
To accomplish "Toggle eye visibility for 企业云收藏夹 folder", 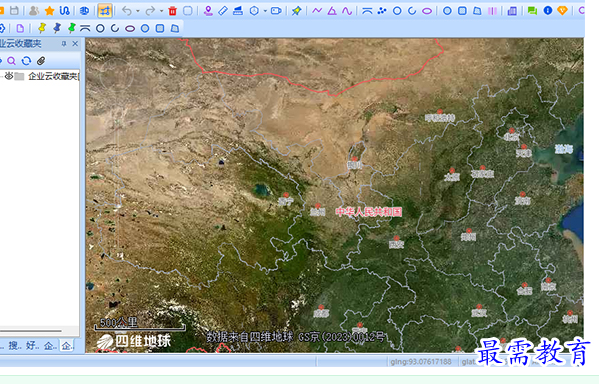I will [x=9, y=76].
